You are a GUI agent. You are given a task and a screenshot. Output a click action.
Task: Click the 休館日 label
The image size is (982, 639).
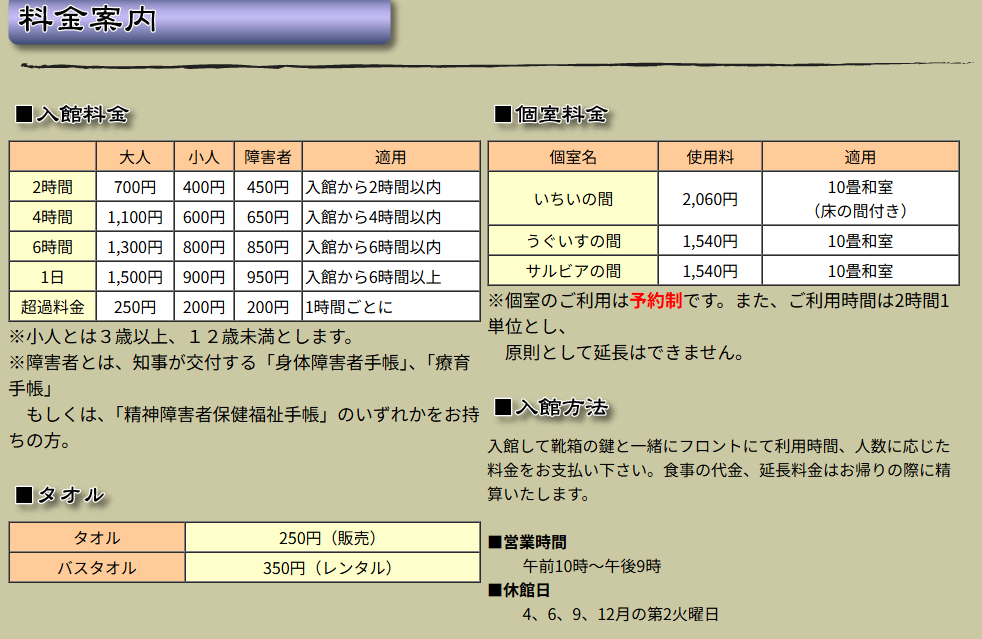pos(526,590)
